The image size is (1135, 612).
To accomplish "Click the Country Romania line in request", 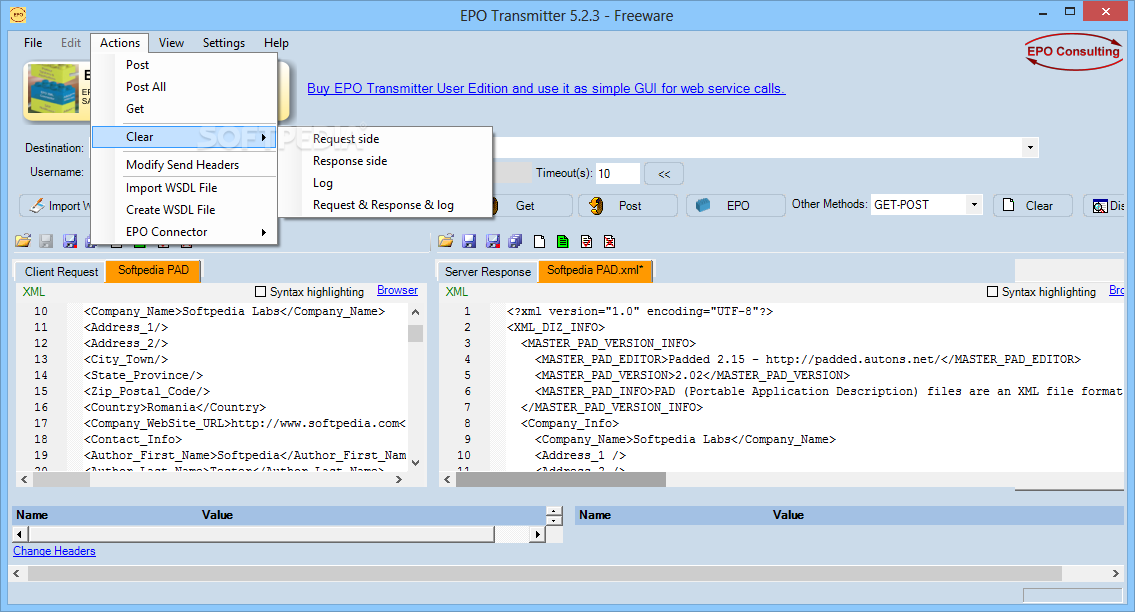I will (x=174, y=407).
